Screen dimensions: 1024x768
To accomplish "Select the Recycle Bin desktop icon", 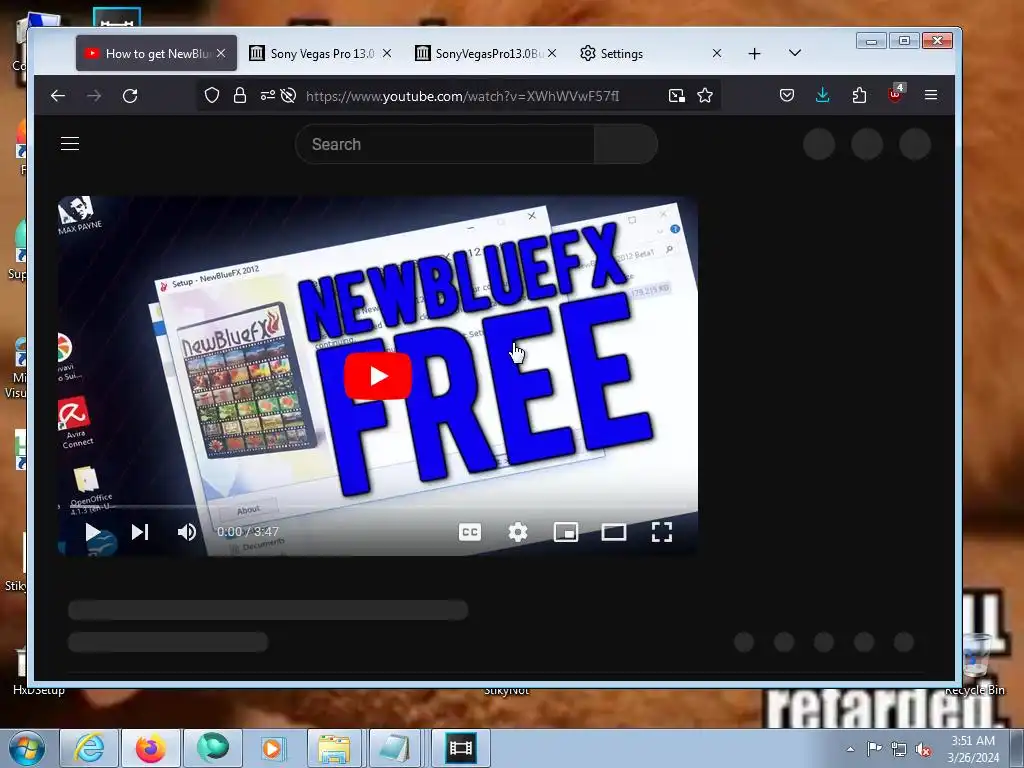I will click(976, 663).
